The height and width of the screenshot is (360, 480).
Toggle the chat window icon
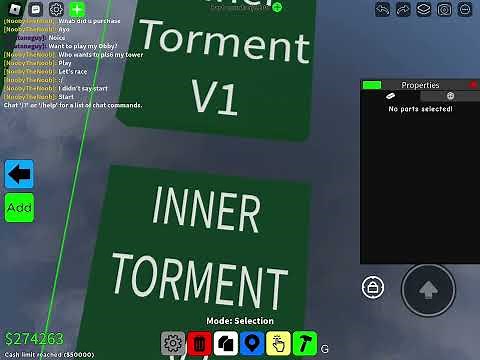[x=35, y=9]
